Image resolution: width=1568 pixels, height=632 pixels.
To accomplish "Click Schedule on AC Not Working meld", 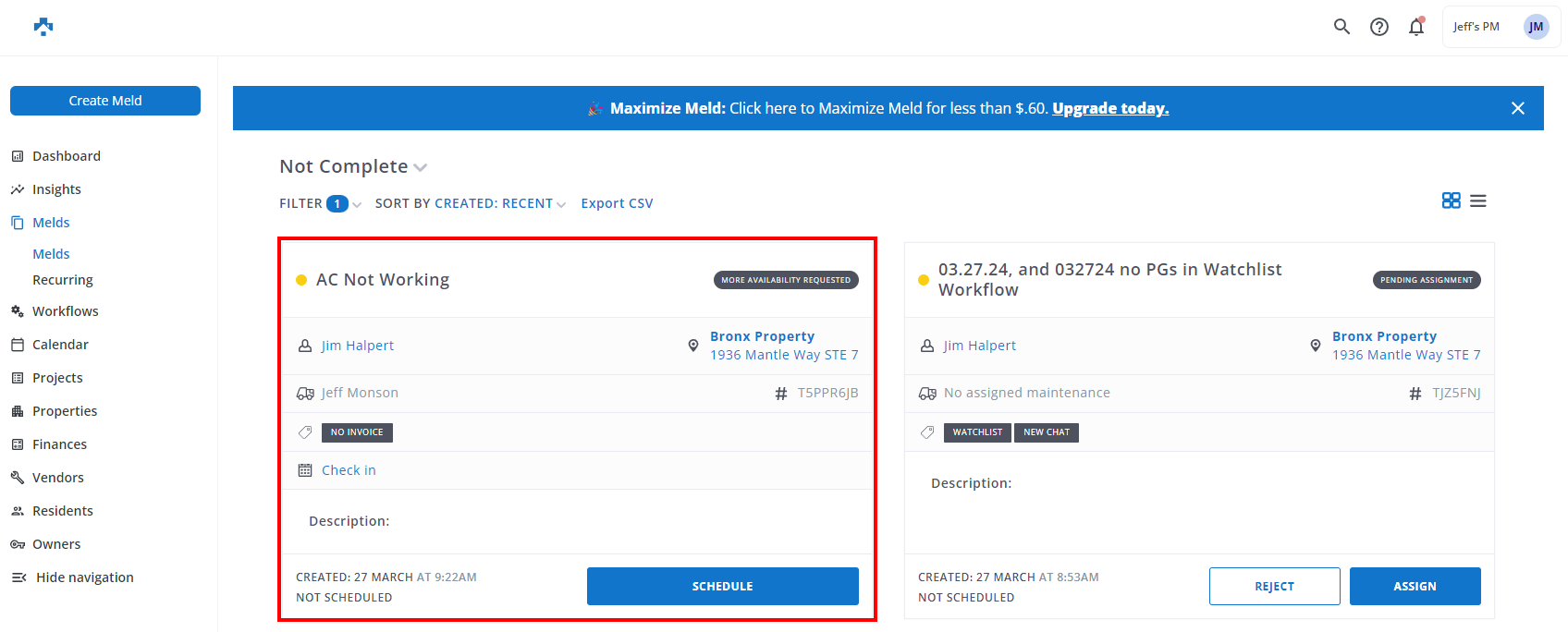I will pos(722,587).
